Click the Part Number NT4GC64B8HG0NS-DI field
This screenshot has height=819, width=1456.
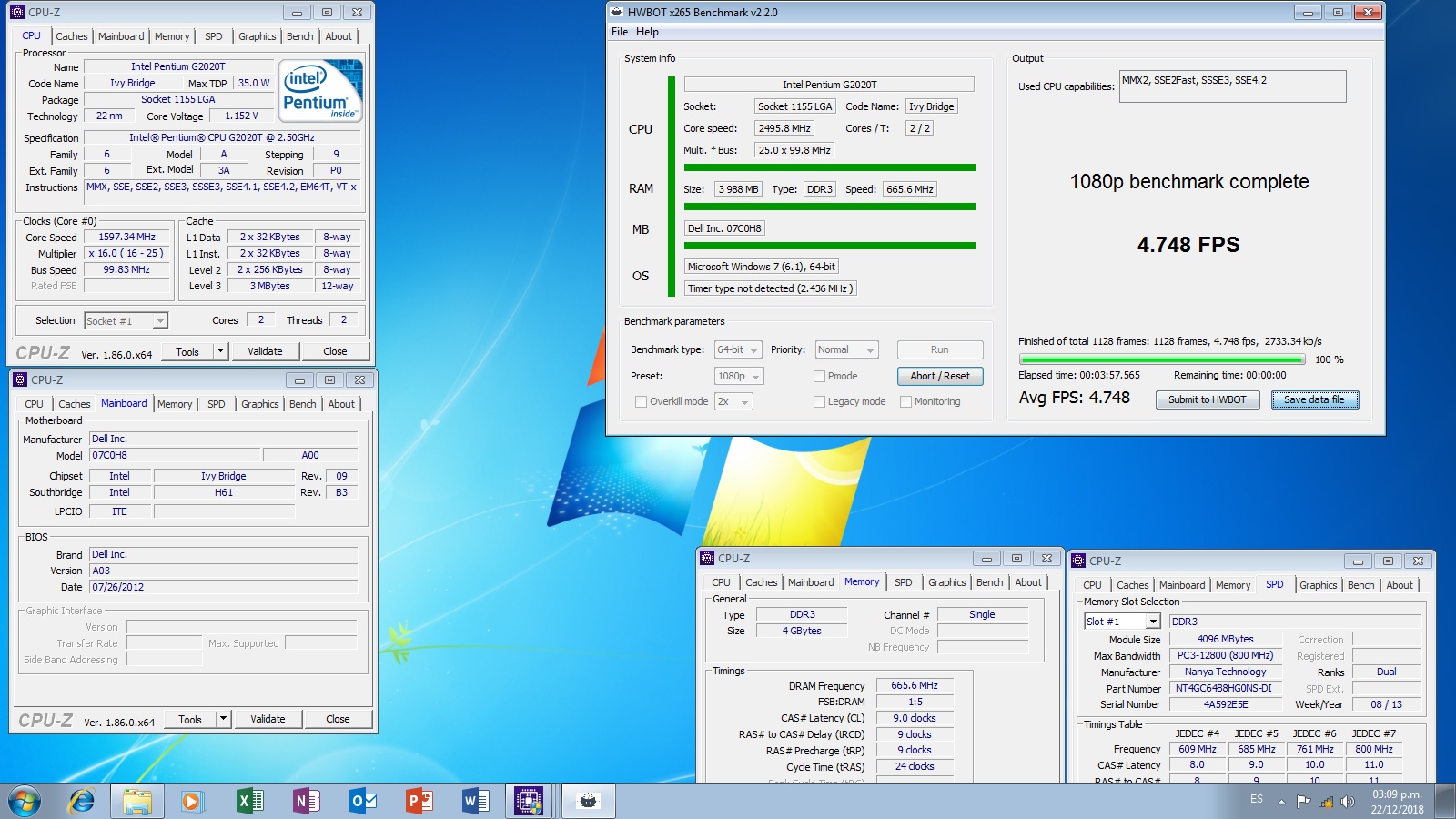click(1223, 688)
